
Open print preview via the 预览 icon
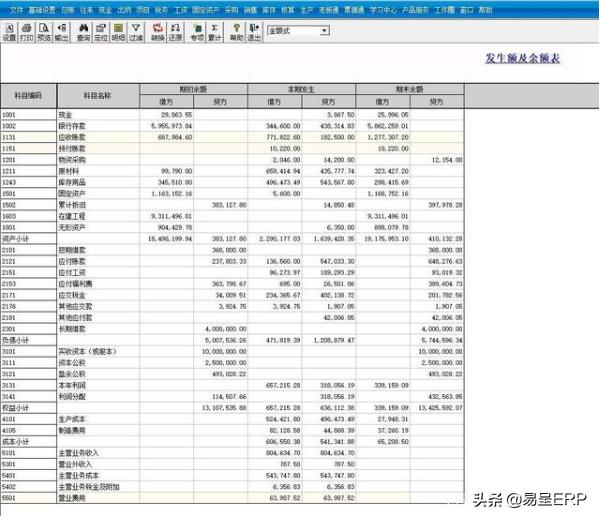pos(44,30)
